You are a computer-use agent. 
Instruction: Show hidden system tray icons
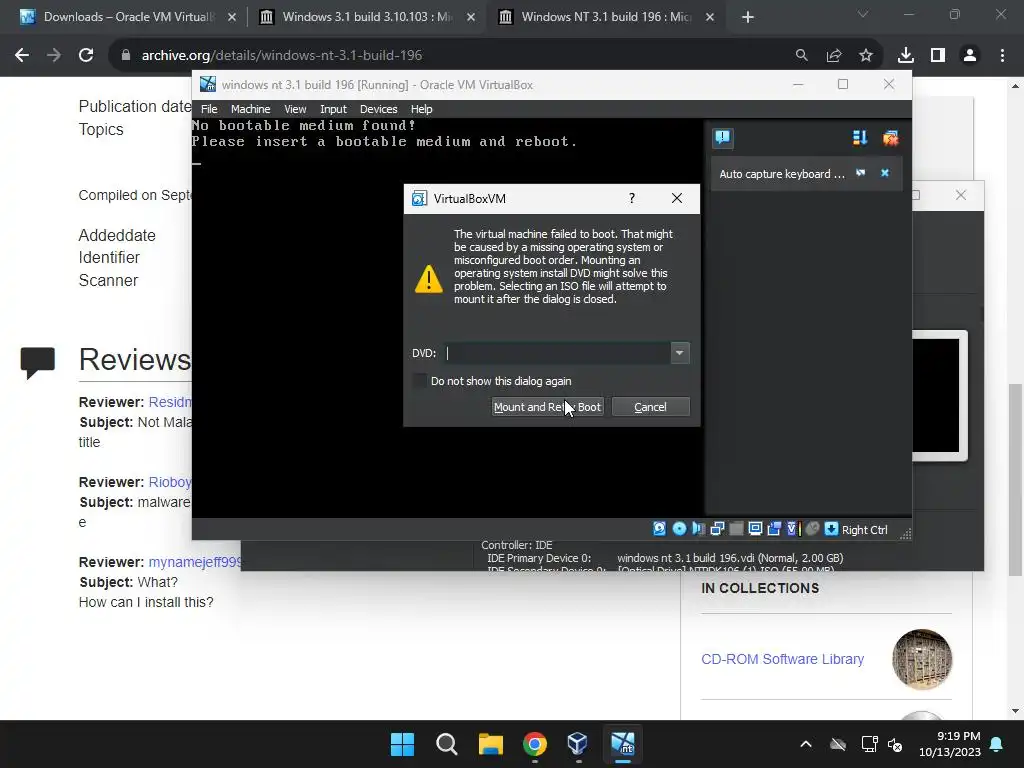pos(806,744)
